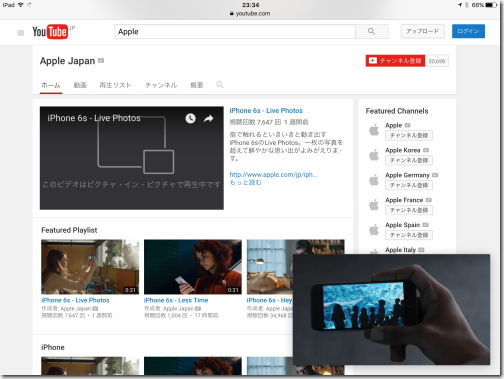Click the Apple Germany logo avatar

374,180
